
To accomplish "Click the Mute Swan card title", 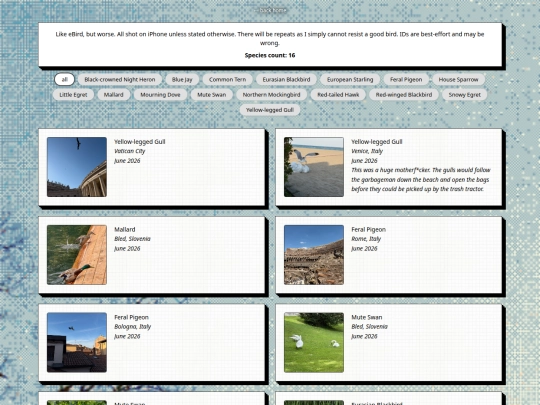I will point(366,317).
